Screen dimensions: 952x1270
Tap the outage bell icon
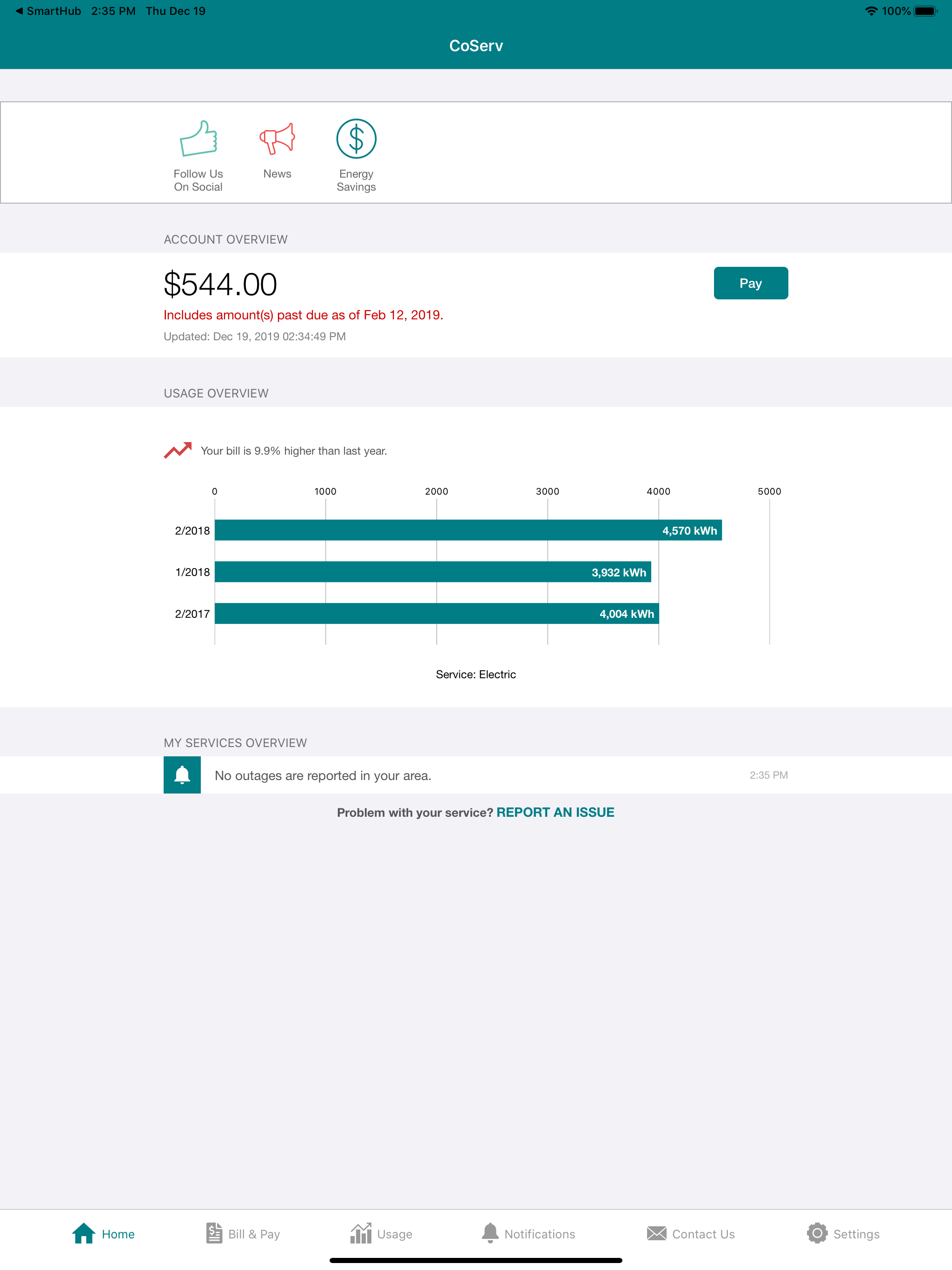(182, 775)
